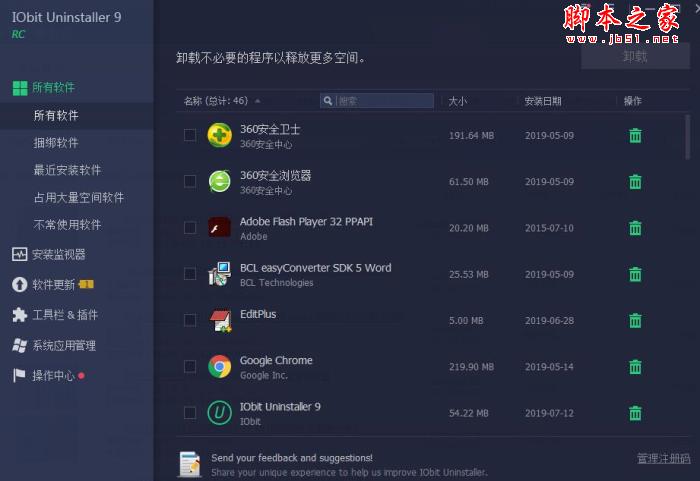The height and width of the screenshot is (481, 700).
Task: Show 不常使用软件
Action: pyautogui.click(x=67, y=225)
